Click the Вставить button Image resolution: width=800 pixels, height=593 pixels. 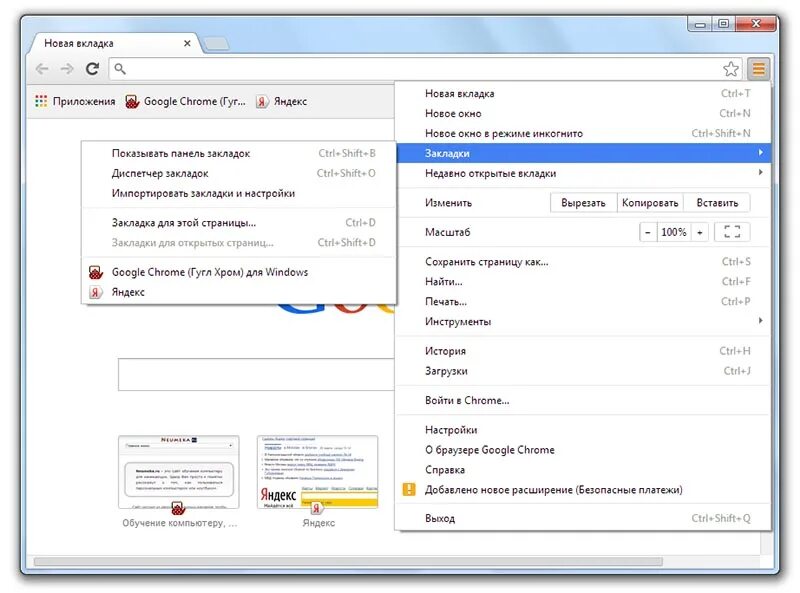tap(717, 203)
